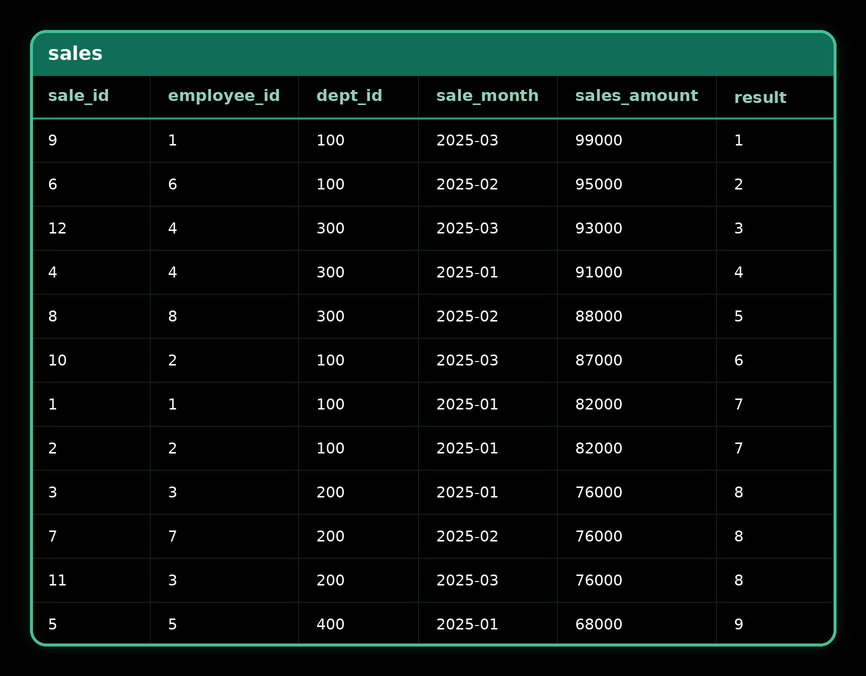
Task: Click the sales_amount cell 68000
Action: pos(599,624)
